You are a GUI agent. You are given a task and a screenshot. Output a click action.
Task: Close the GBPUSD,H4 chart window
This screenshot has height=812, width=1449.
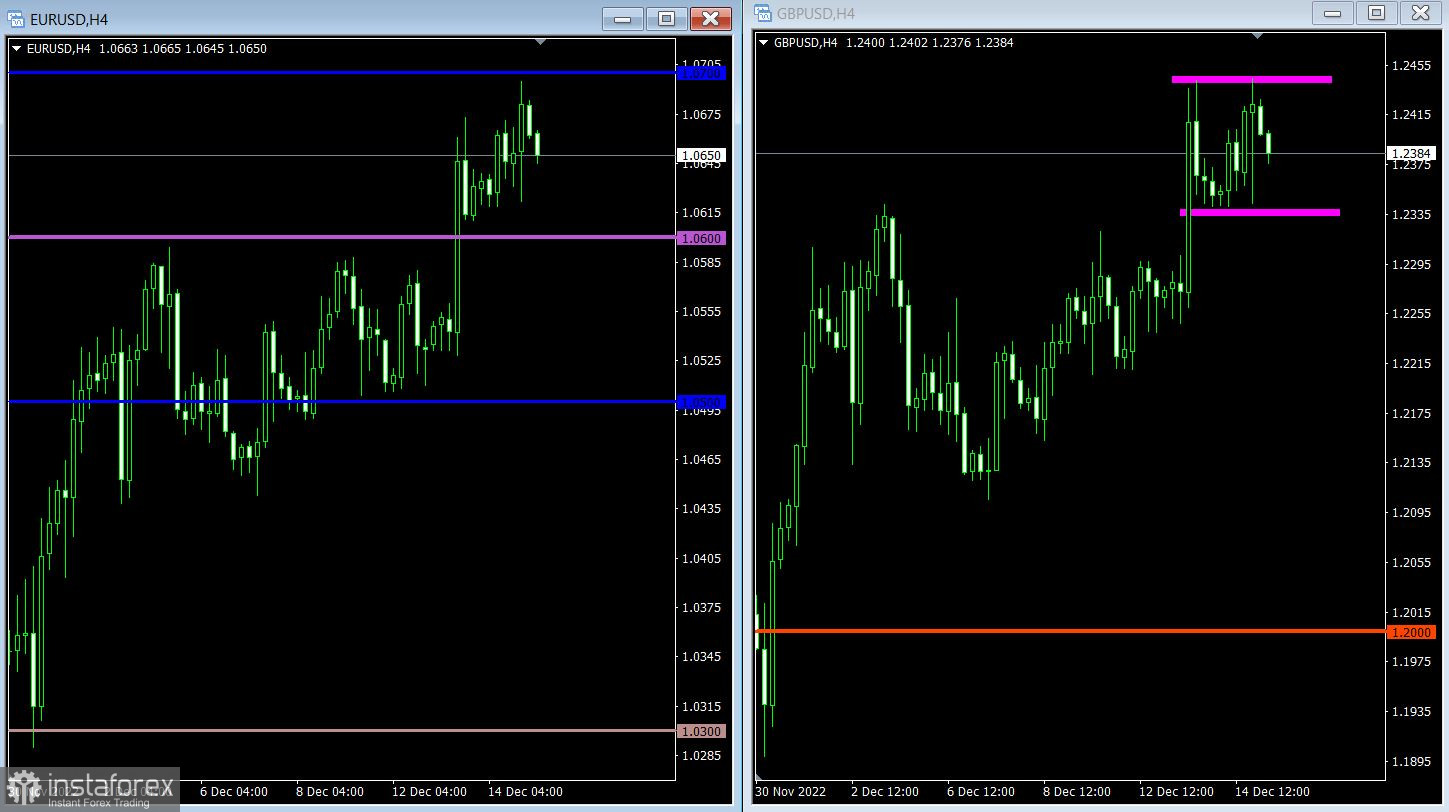[1421, 13]
